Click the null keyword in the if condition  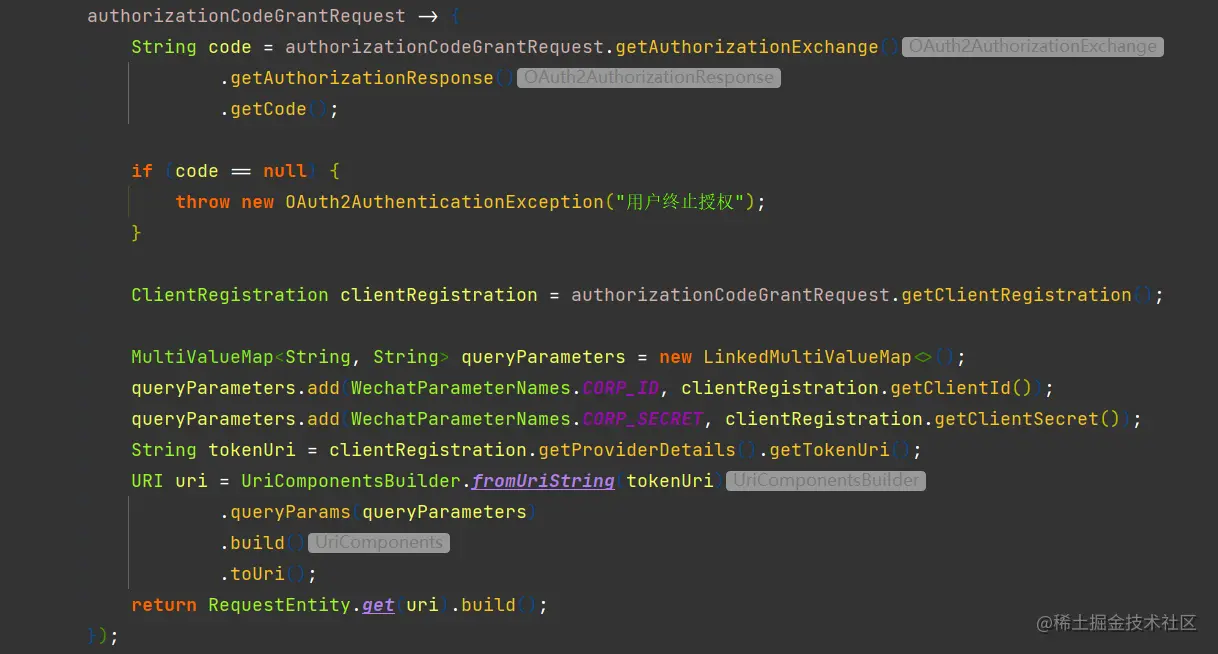285,171
